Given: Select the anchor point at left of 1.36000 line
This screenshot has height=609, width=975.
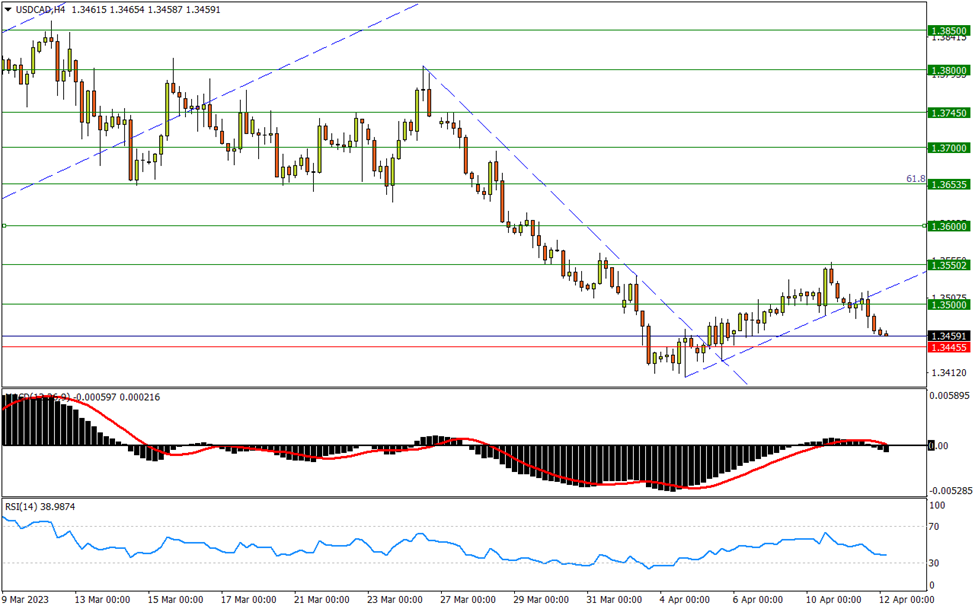Looking at the screenshot, I should 4,226.
